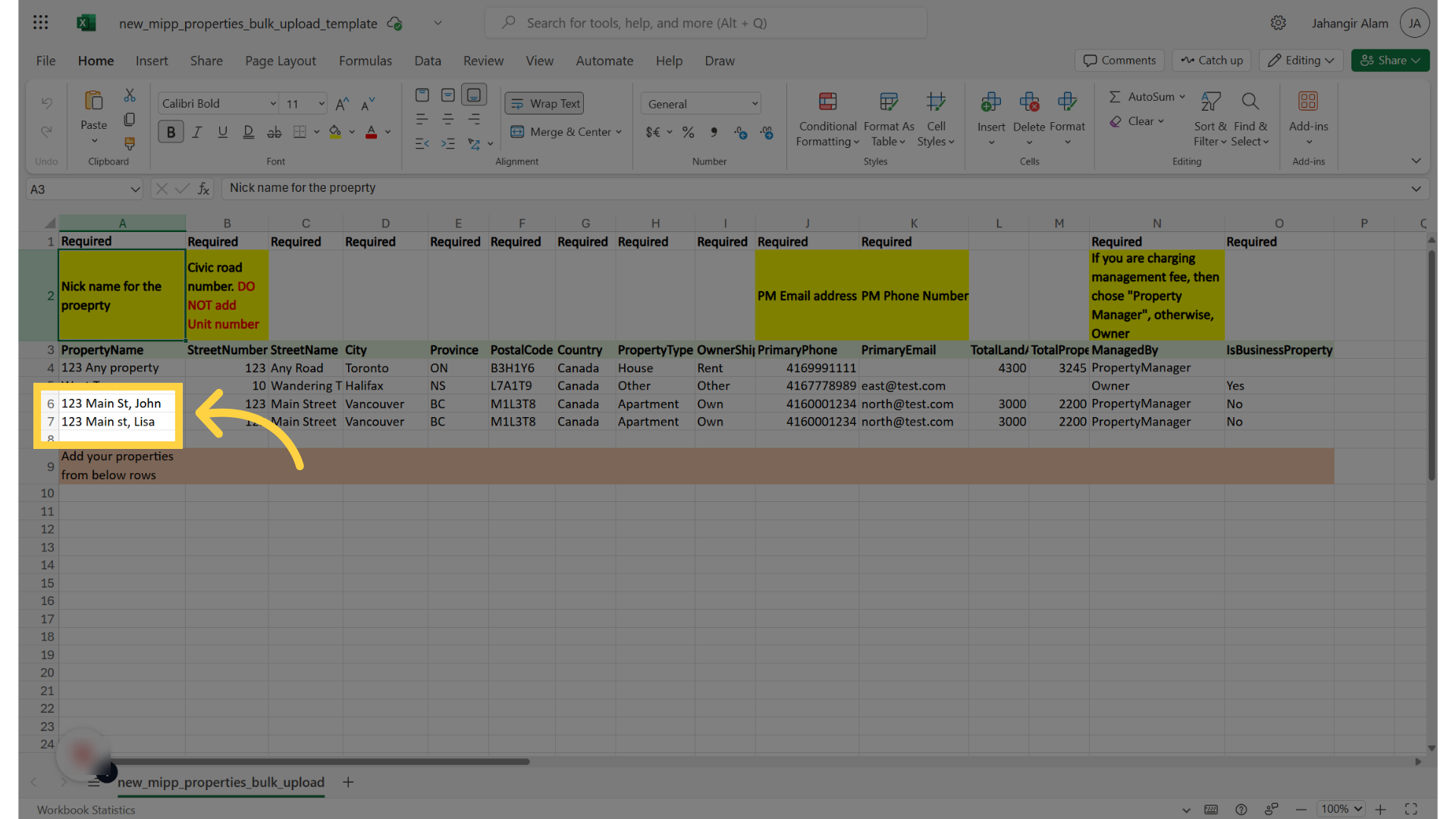Pick fill color from paint bucket
1456x819 pixels.
pos(335,132)
